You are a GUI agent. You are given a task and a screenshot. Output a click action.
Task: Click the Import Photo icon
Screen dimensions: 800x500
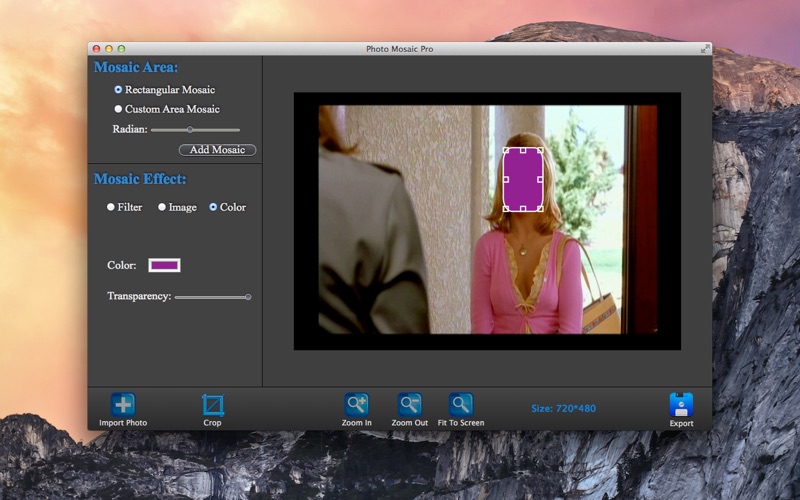click(x=122, y=405)
